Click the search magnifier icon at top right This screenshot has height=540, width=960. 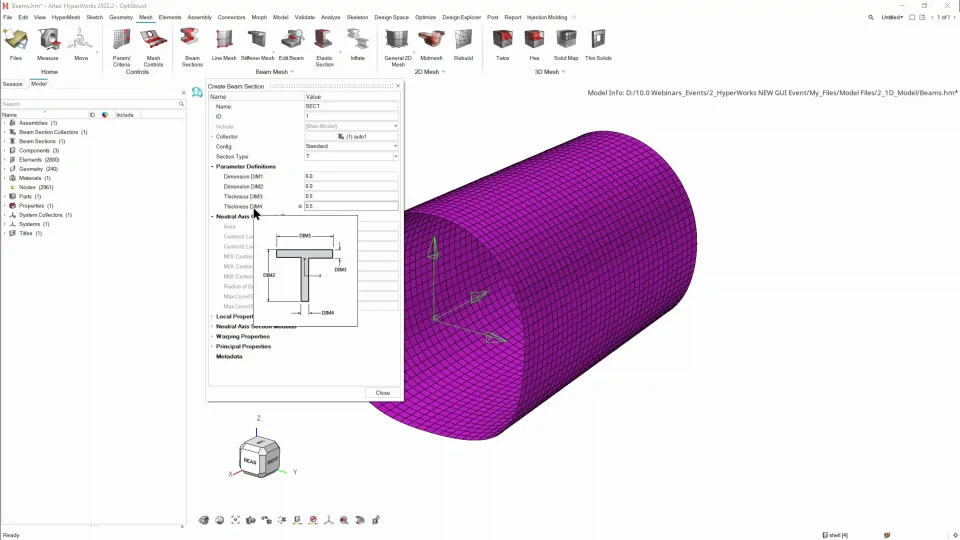(871, 17)
